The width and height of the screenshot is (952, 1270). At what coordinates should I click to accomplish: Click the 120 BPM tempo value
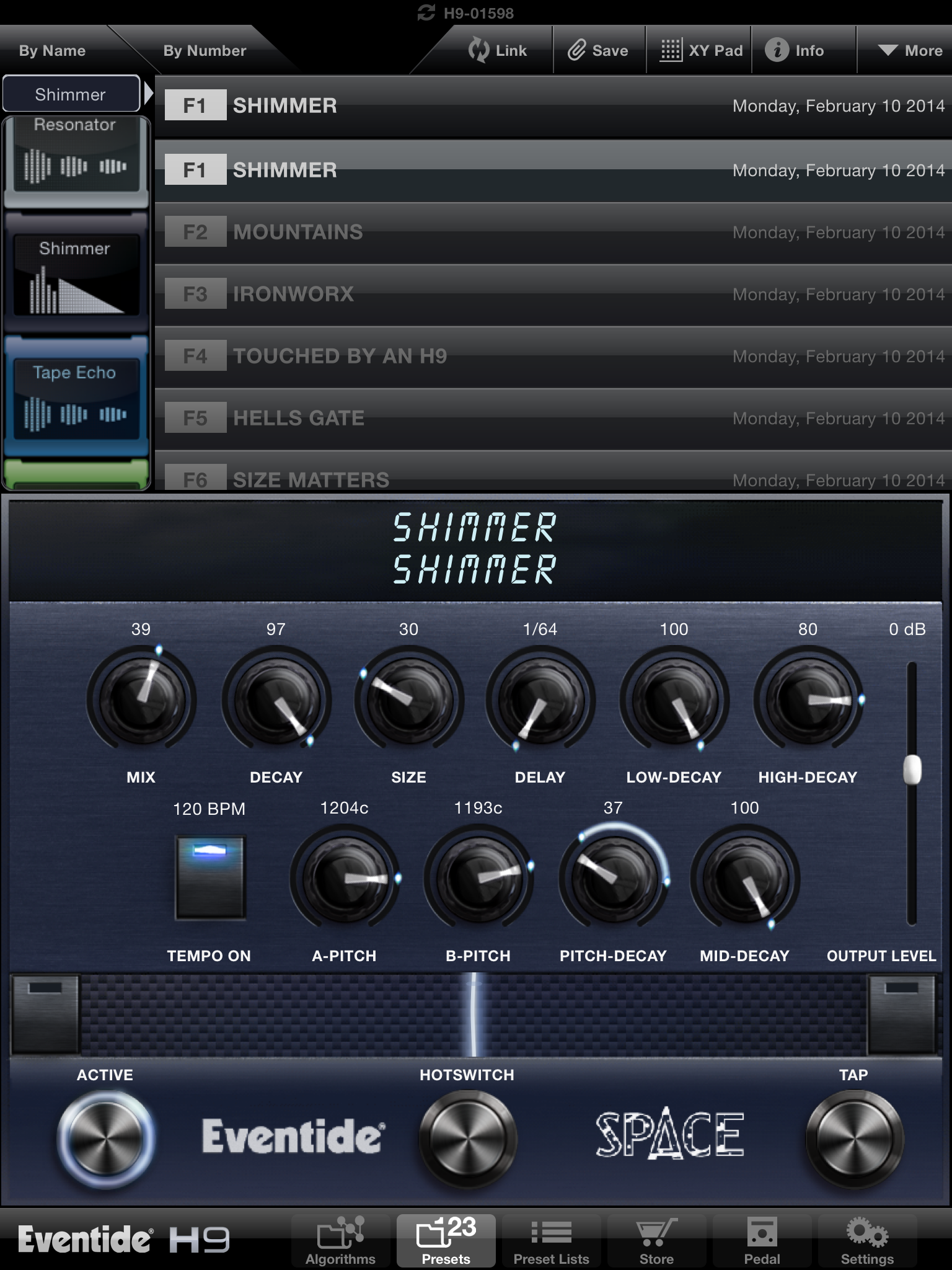tap(209, 809)
